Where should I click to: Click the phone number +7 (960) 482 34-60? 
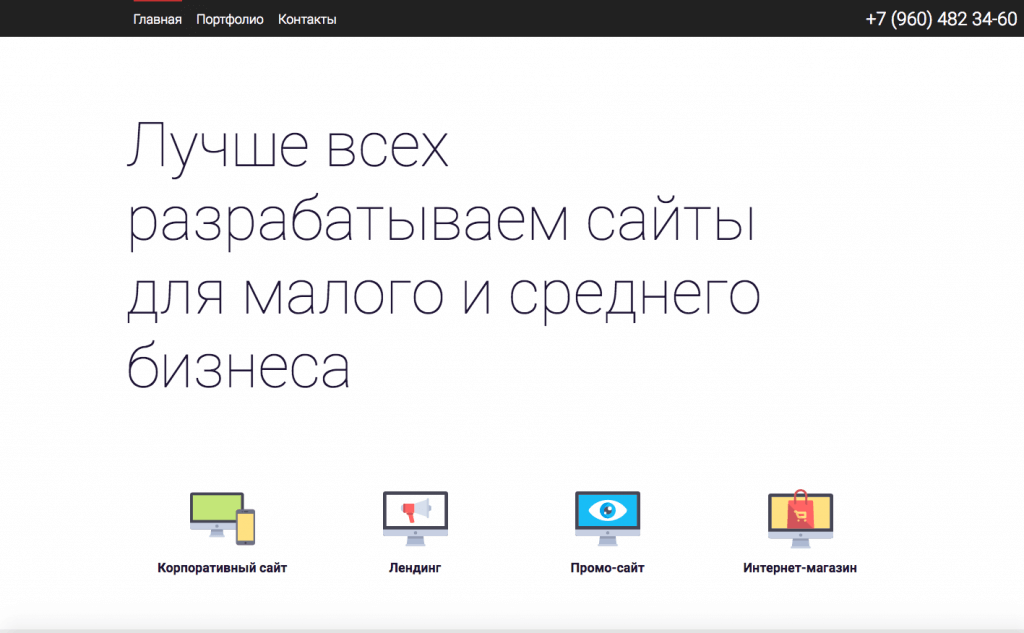[x=940, y=19]
